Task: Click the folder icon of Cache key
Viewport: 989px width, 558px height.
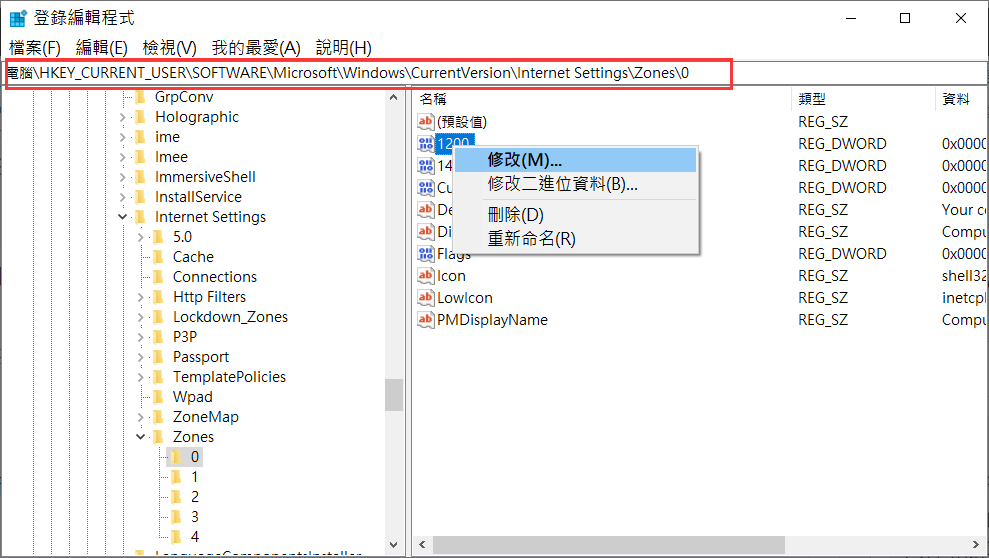Action: 159,257
